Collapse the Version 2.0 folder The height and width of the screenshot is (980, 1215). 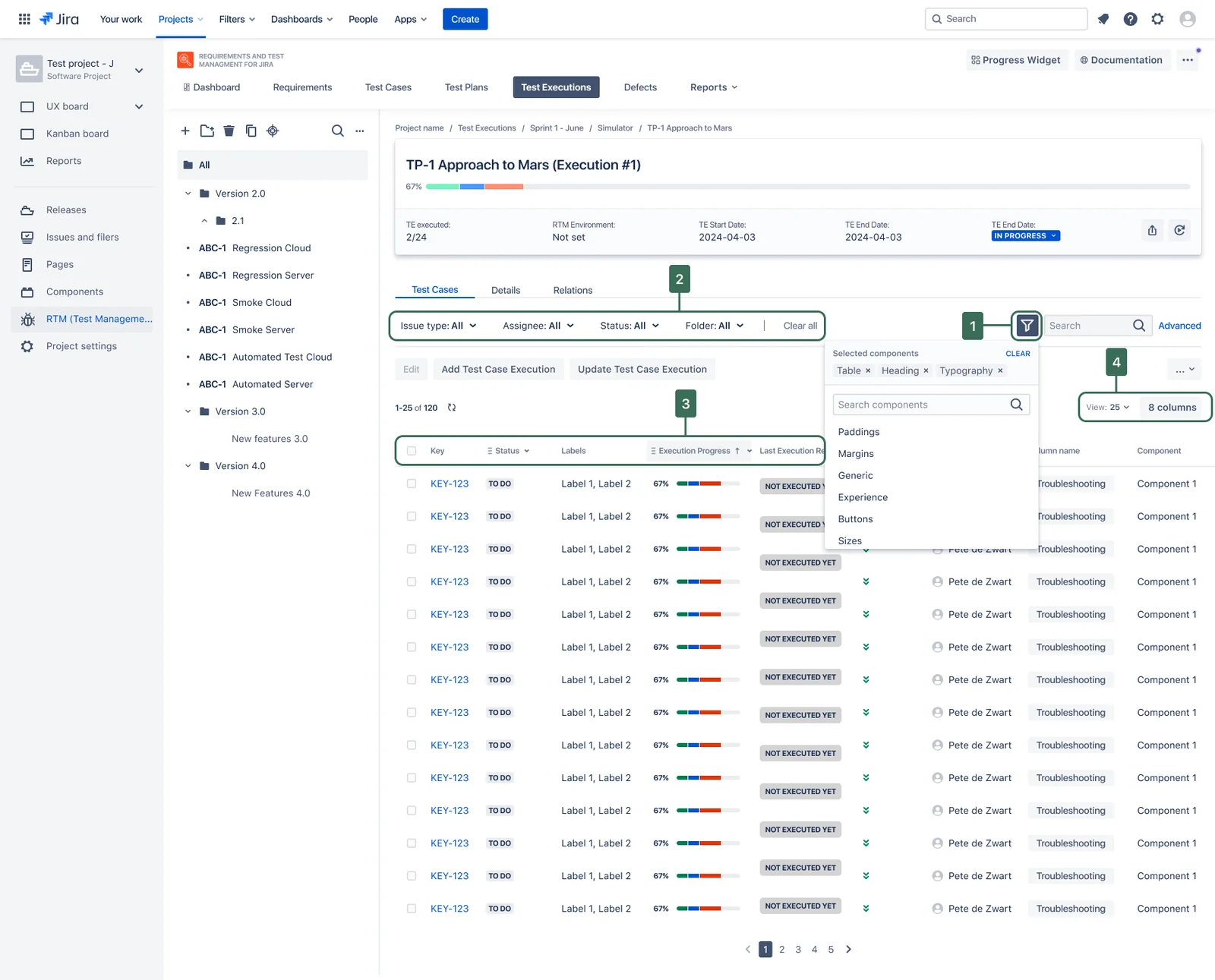point(188,194)
